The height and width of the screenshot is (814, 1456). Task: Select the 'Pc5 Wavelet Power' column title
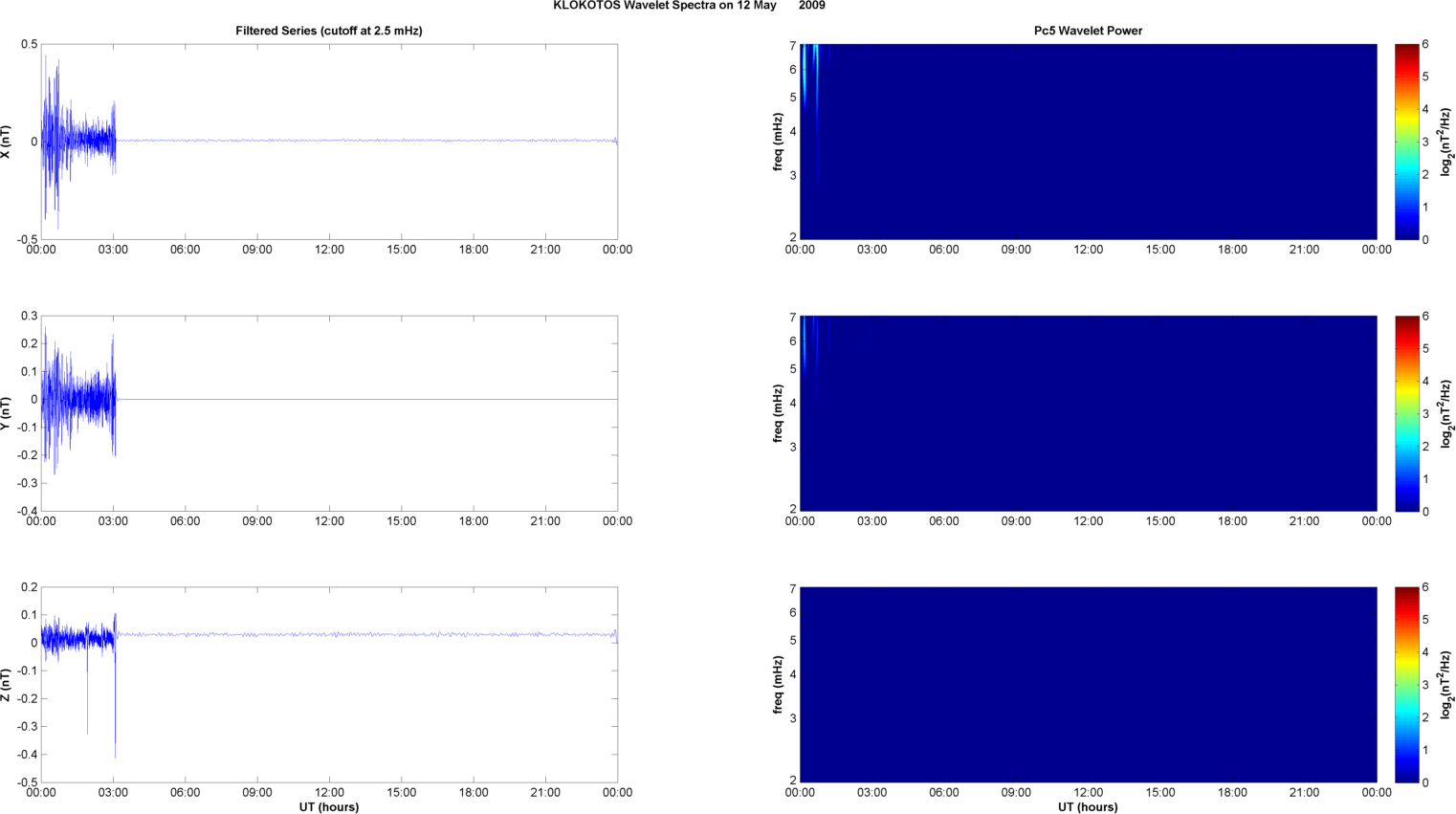click(x=1088, y=31)
